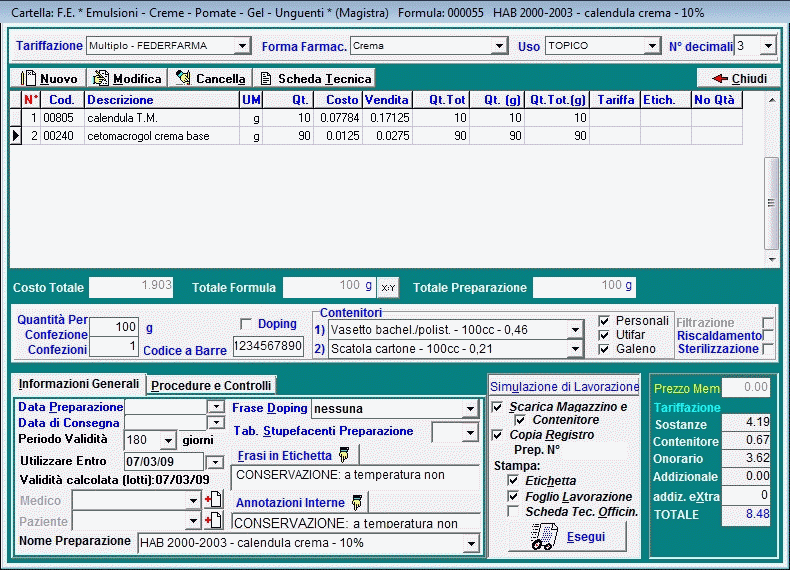Click the Esegui link text
Screen dimensions: 790x570
(586, 537)
